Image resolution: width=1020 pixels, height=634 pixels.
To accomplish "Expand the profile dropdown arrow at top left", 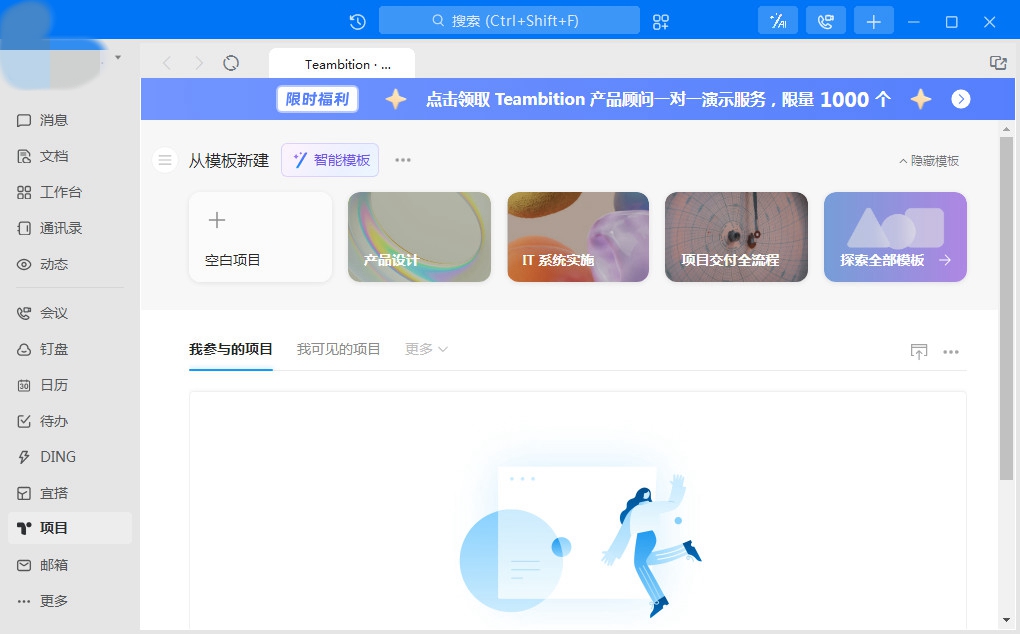I will coord(118,57).
